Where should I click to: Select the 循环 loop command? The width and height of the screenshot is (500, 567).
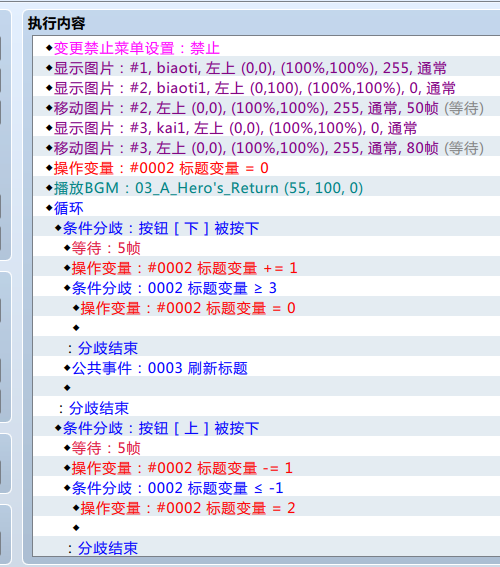266,208
